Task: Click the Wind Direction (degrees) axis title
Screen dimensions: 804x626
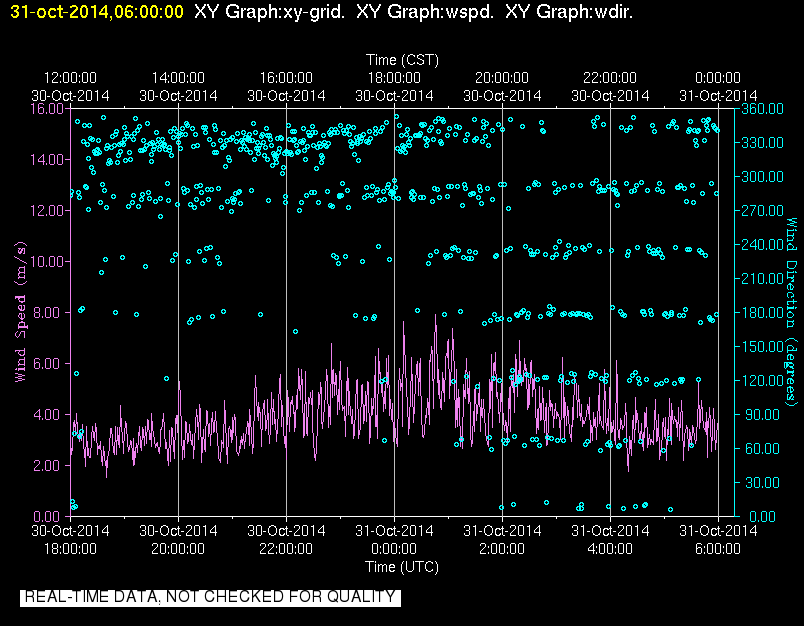Action: (x=792, y=312)
